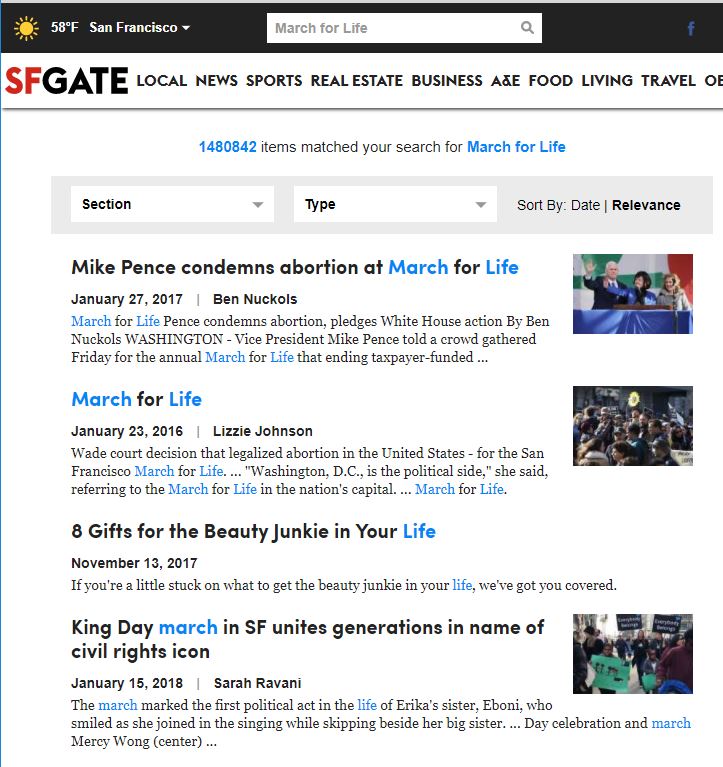The width and height of the screenshot is (723, 767).
Task: Click the search magnifier icon
Action: (x=527, y=27)
